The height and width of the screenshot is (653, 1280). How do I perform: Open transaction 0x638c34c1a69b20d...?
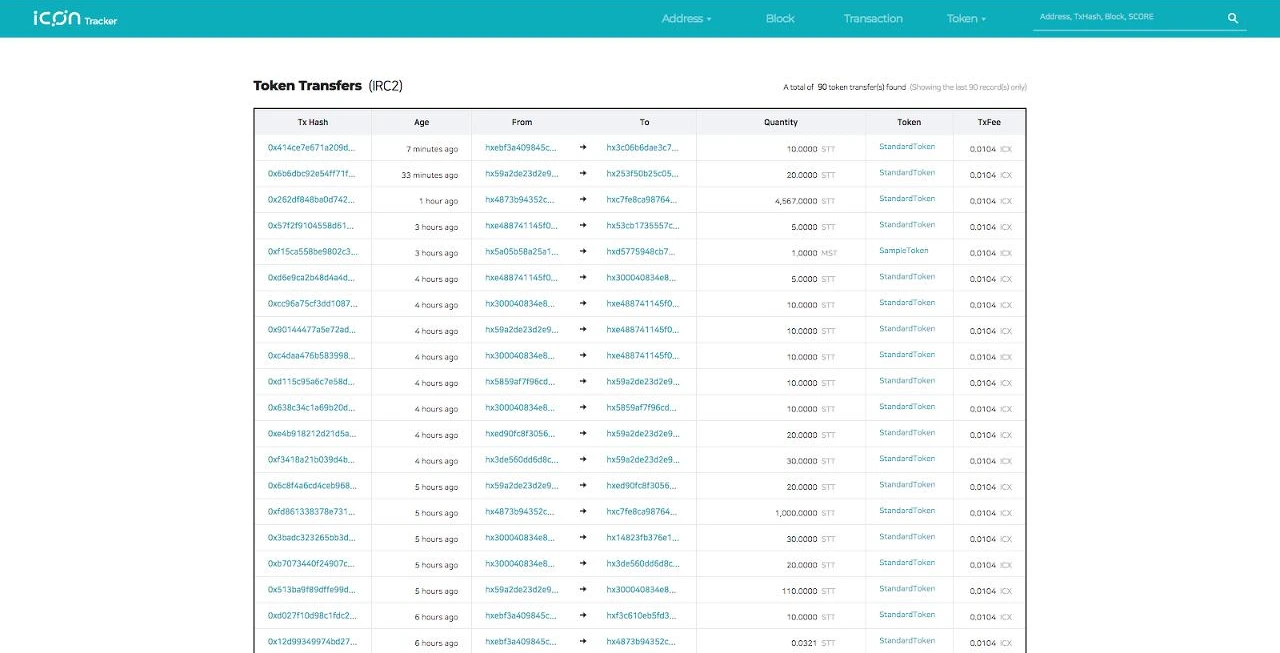[x=311, y=408]
